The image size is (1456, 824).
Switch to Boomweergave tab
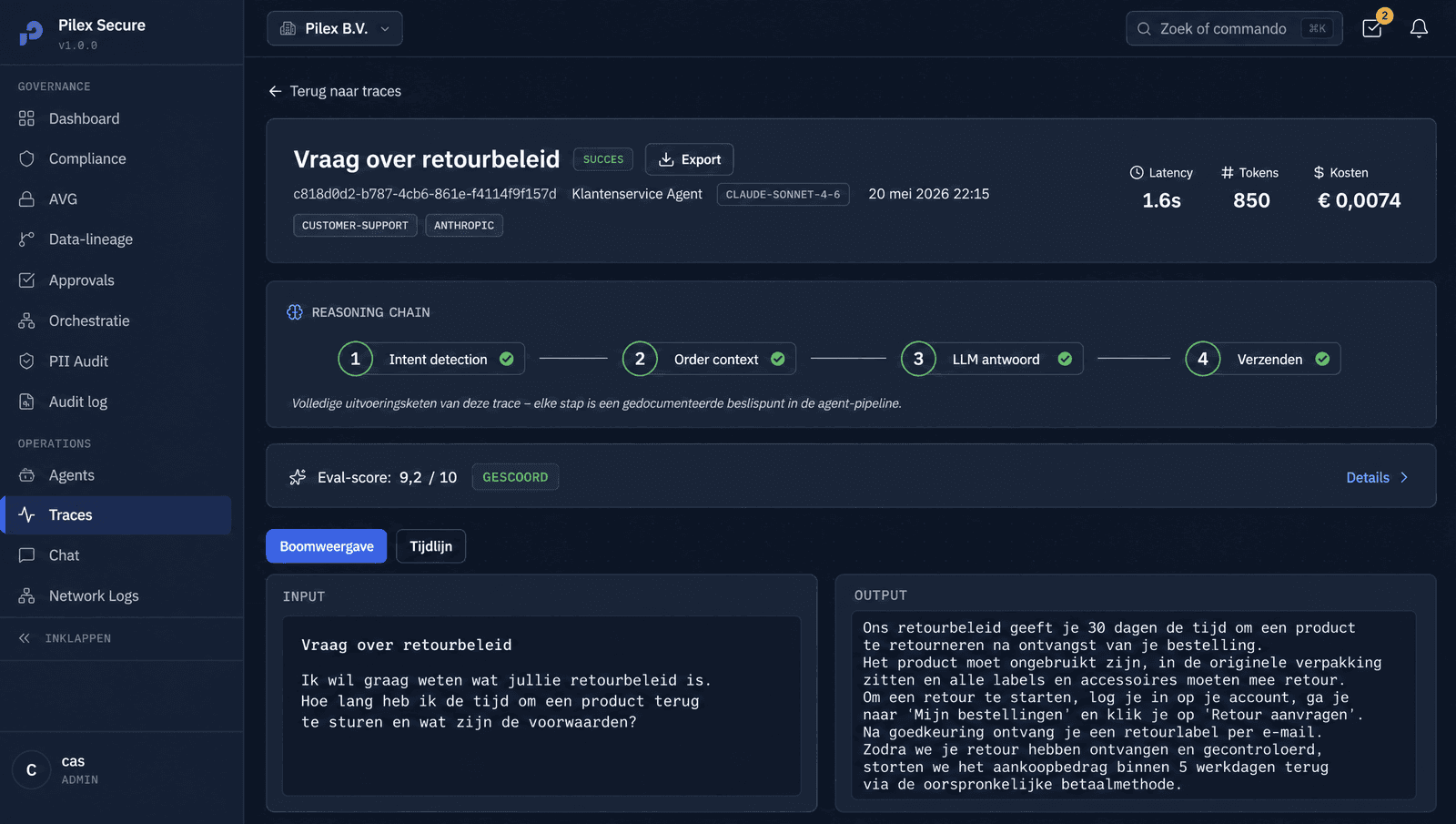pos(327,546)
